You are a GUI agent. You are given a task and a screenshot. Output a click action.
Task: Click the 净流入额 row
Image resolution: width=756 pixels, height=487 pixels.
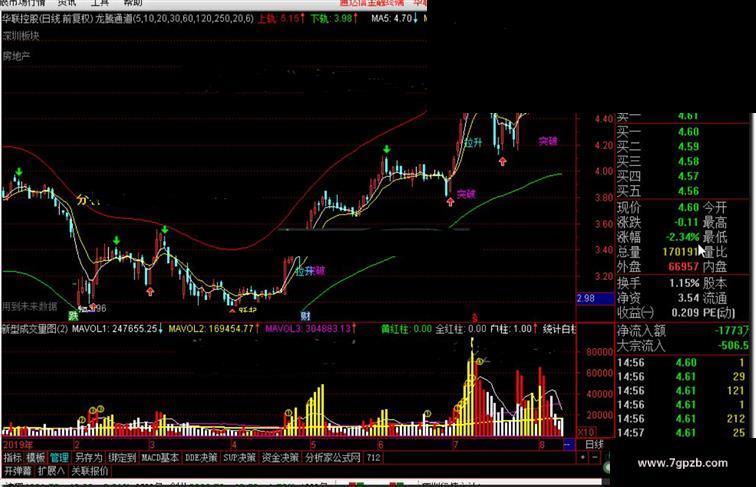pos(684,331)
